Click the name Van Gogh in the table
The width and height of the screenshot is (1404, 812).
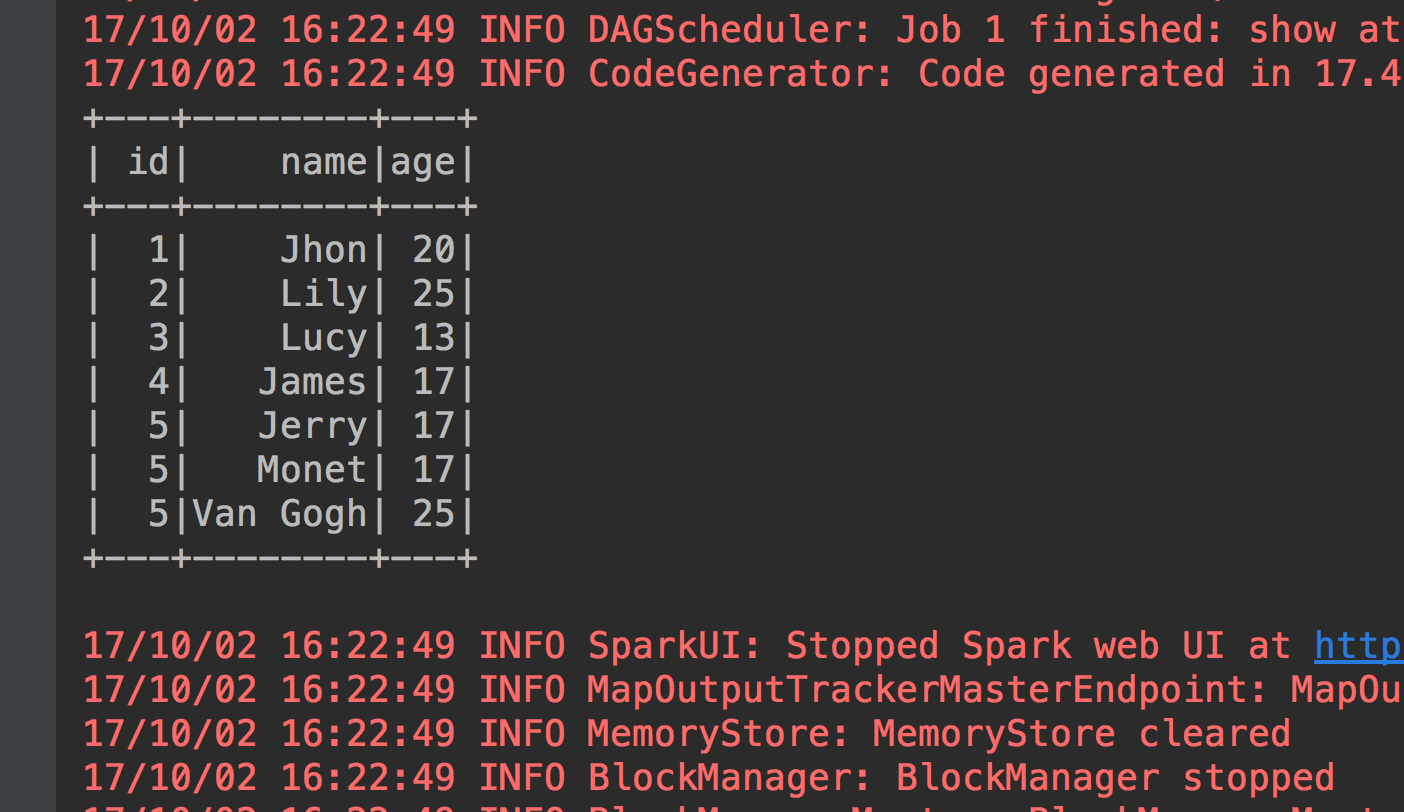pyautogui.click(x=280, y=515)
